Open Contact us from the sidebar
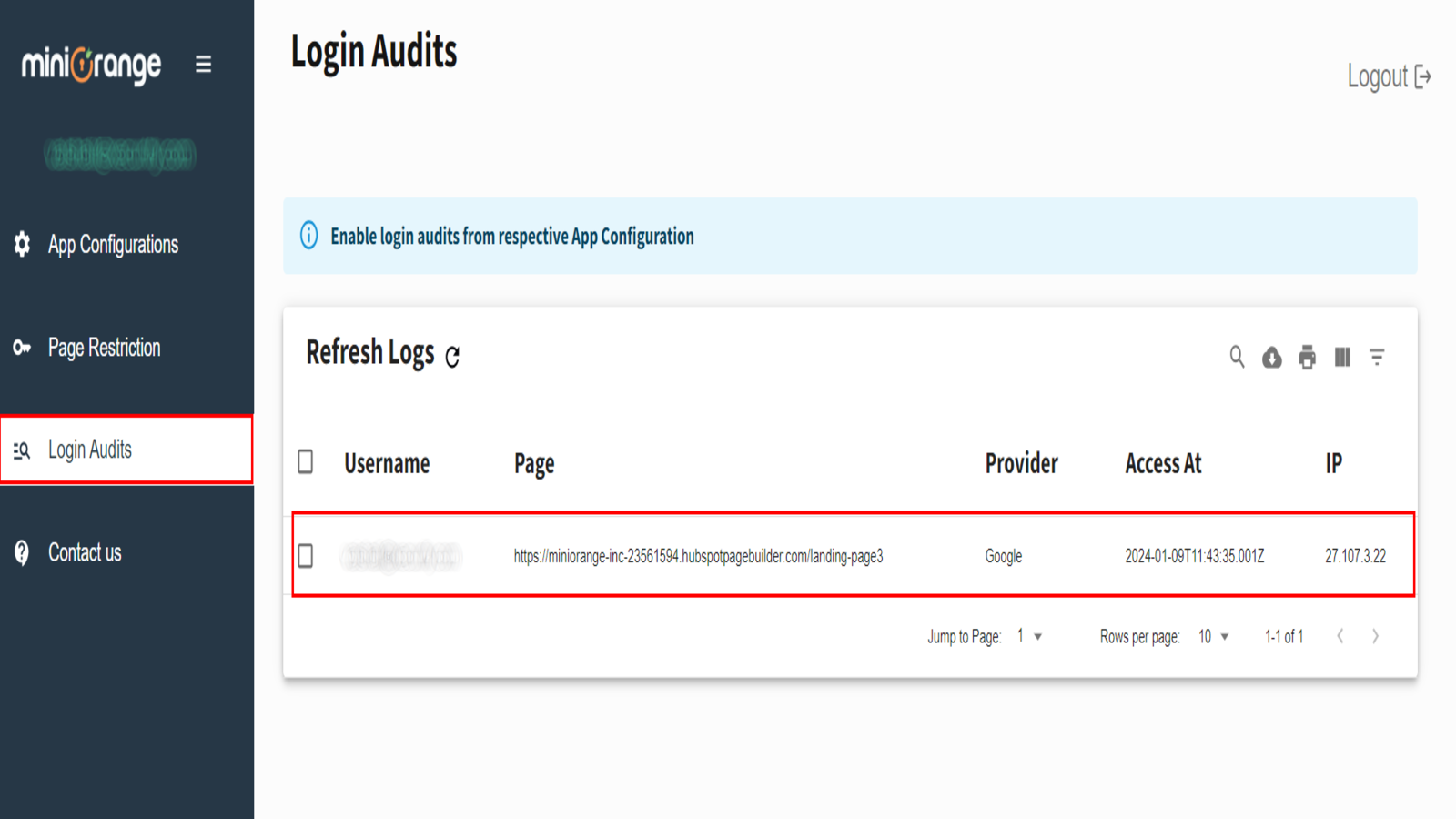1456x819 pixels. (85, 552)
